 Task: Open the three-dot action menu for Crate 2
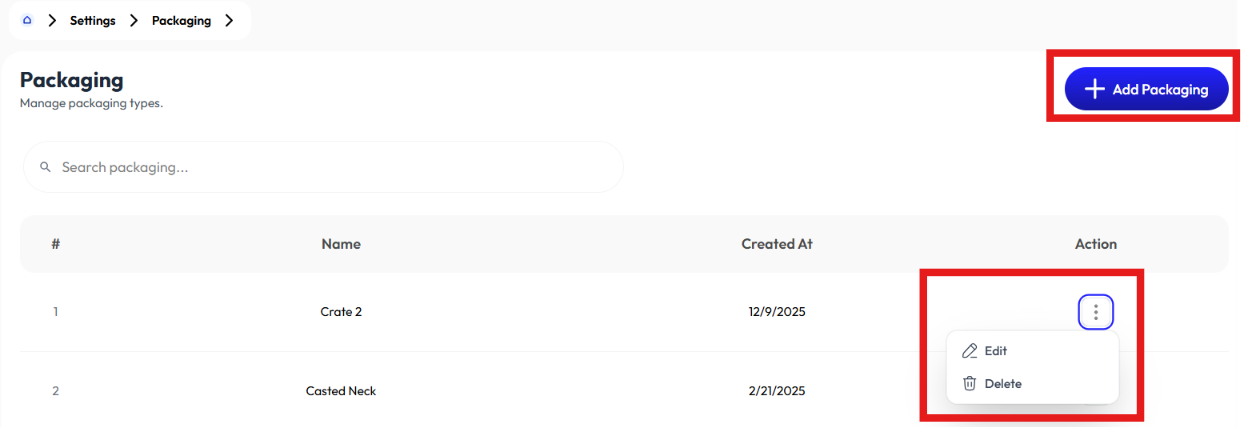point(1096,313)
